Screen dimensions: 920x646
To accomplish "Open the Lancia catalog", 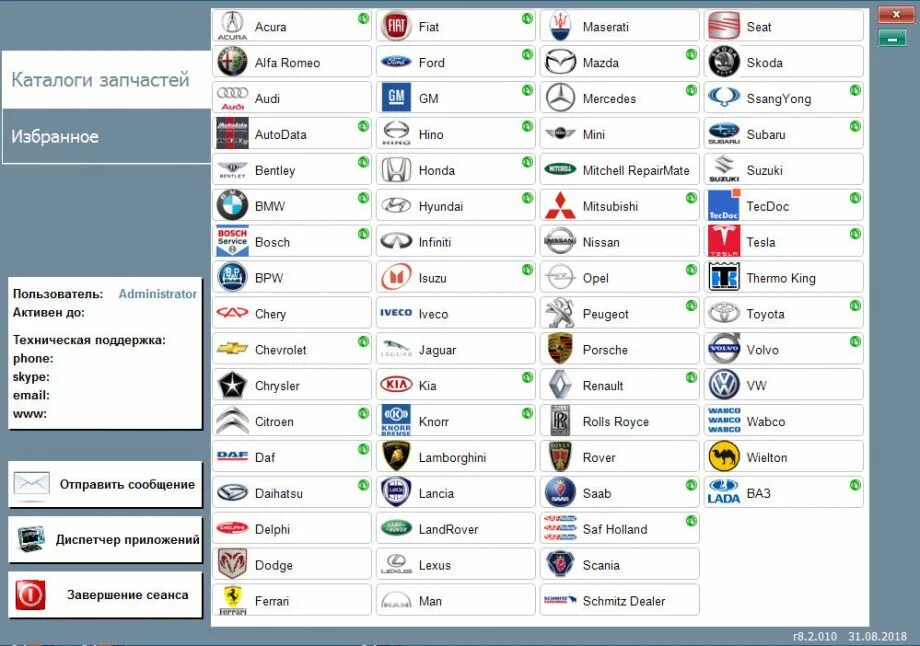I will (x=456, y=493).
